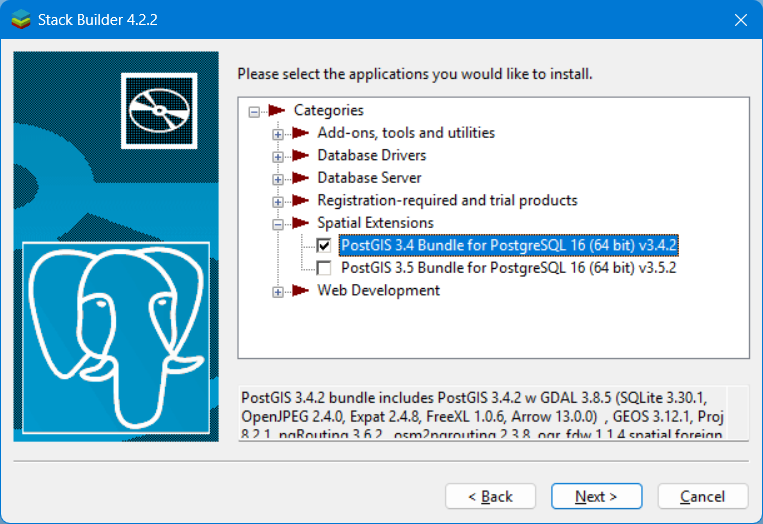The image size is (763, 524).
Task: Click the Database Server arrow icon
Action: (x=301, y=178)
